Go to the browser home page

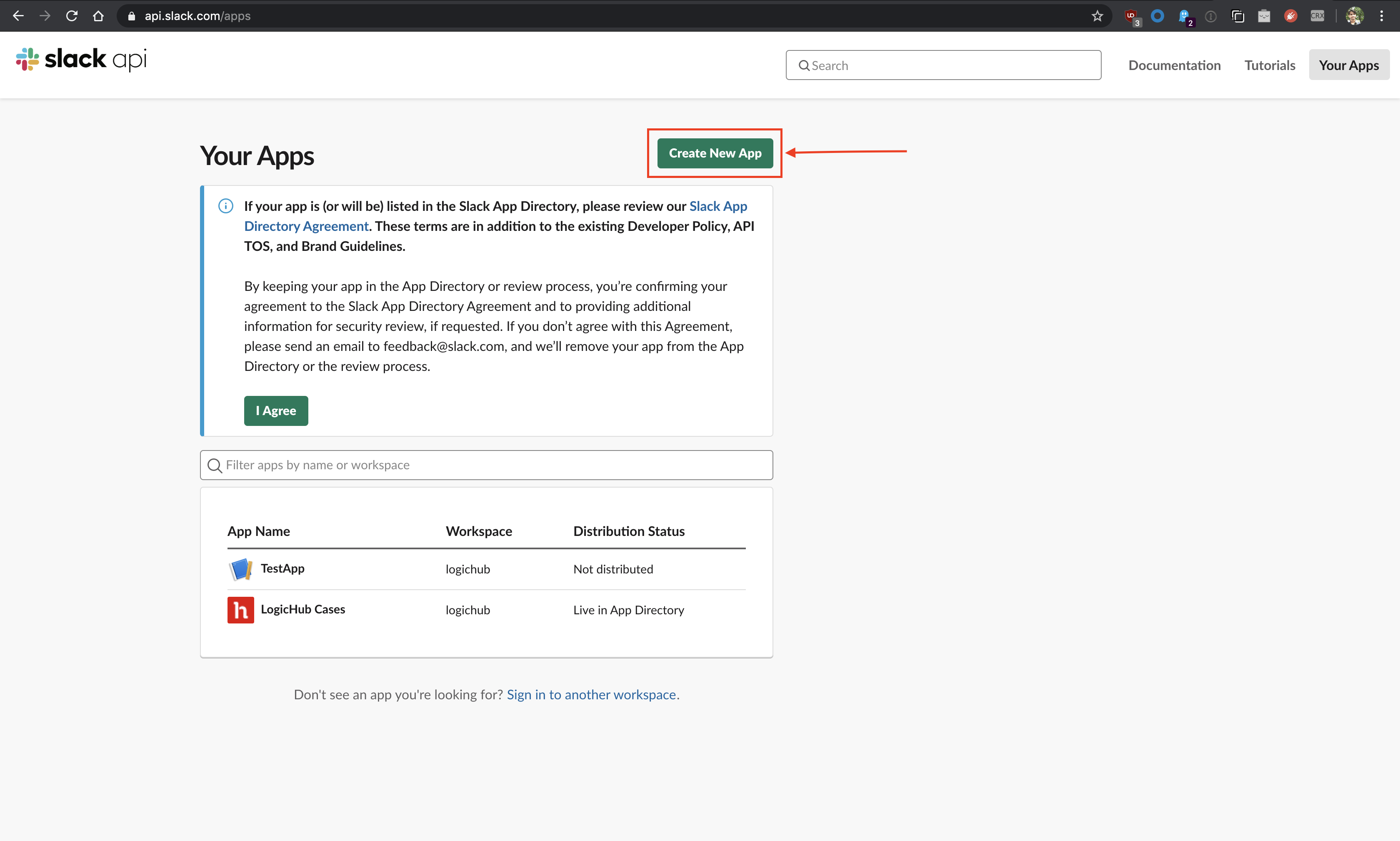point(98,16)
